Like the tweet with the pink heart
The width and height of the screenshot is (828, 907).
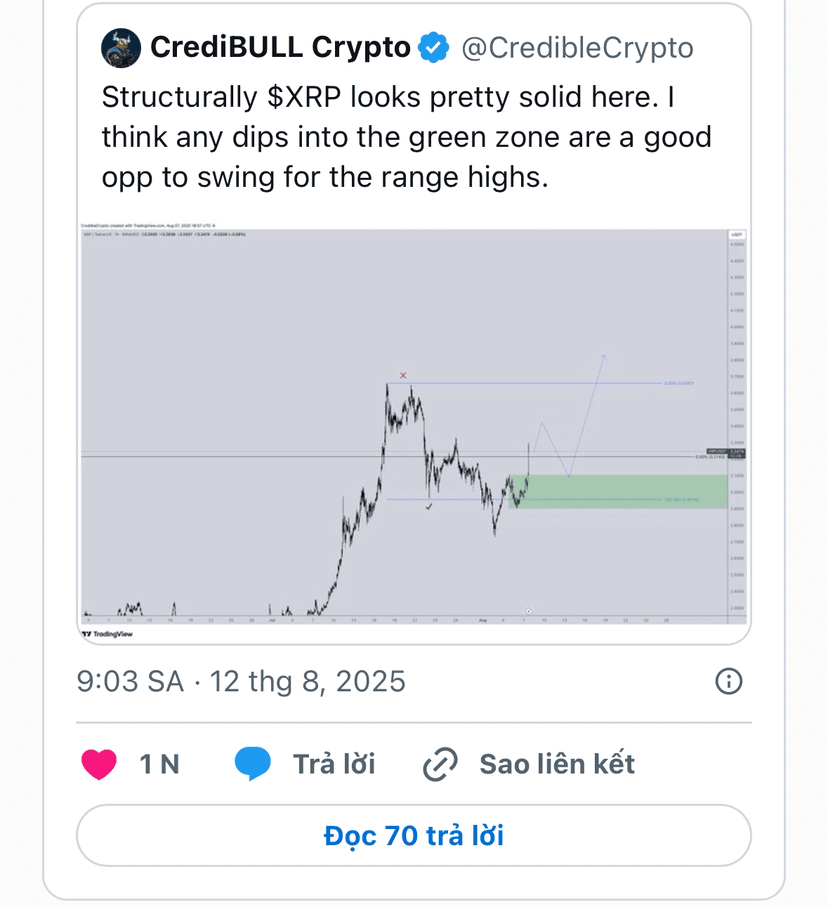click(x=99, y=764)
